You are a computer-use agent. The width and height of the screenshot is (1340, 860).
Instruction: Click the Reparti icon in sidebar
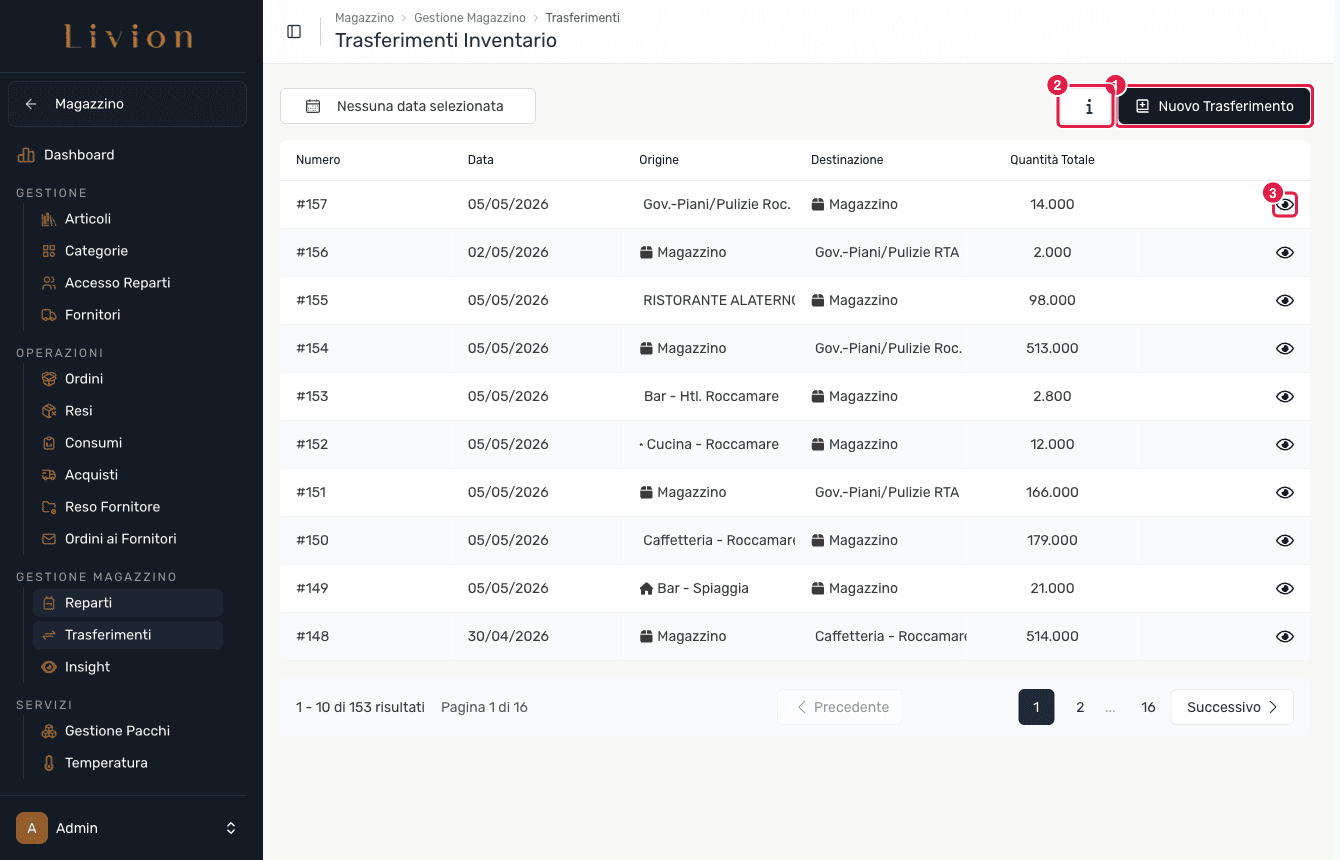point(49,603)
